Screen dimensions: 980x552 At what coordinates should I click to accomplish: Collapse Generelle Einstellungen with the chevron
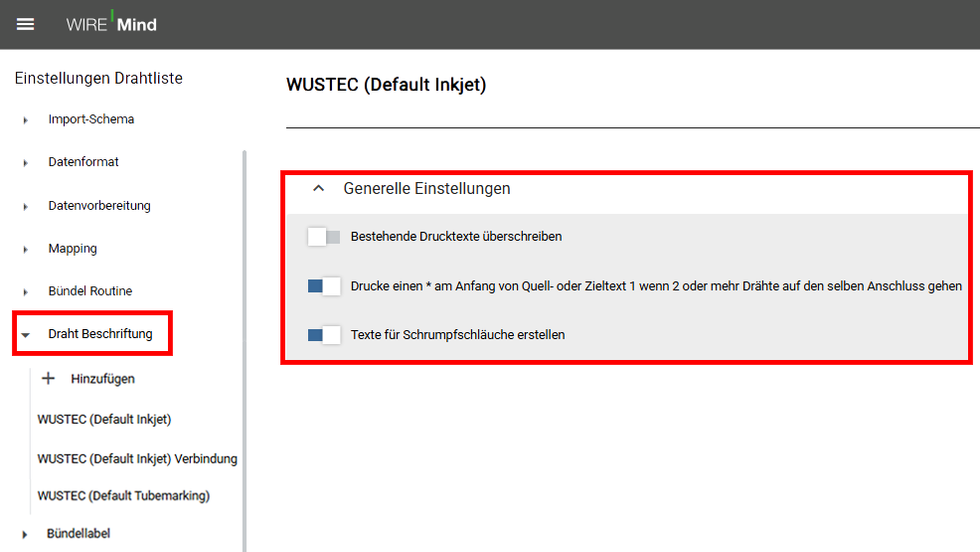[319, 188]
